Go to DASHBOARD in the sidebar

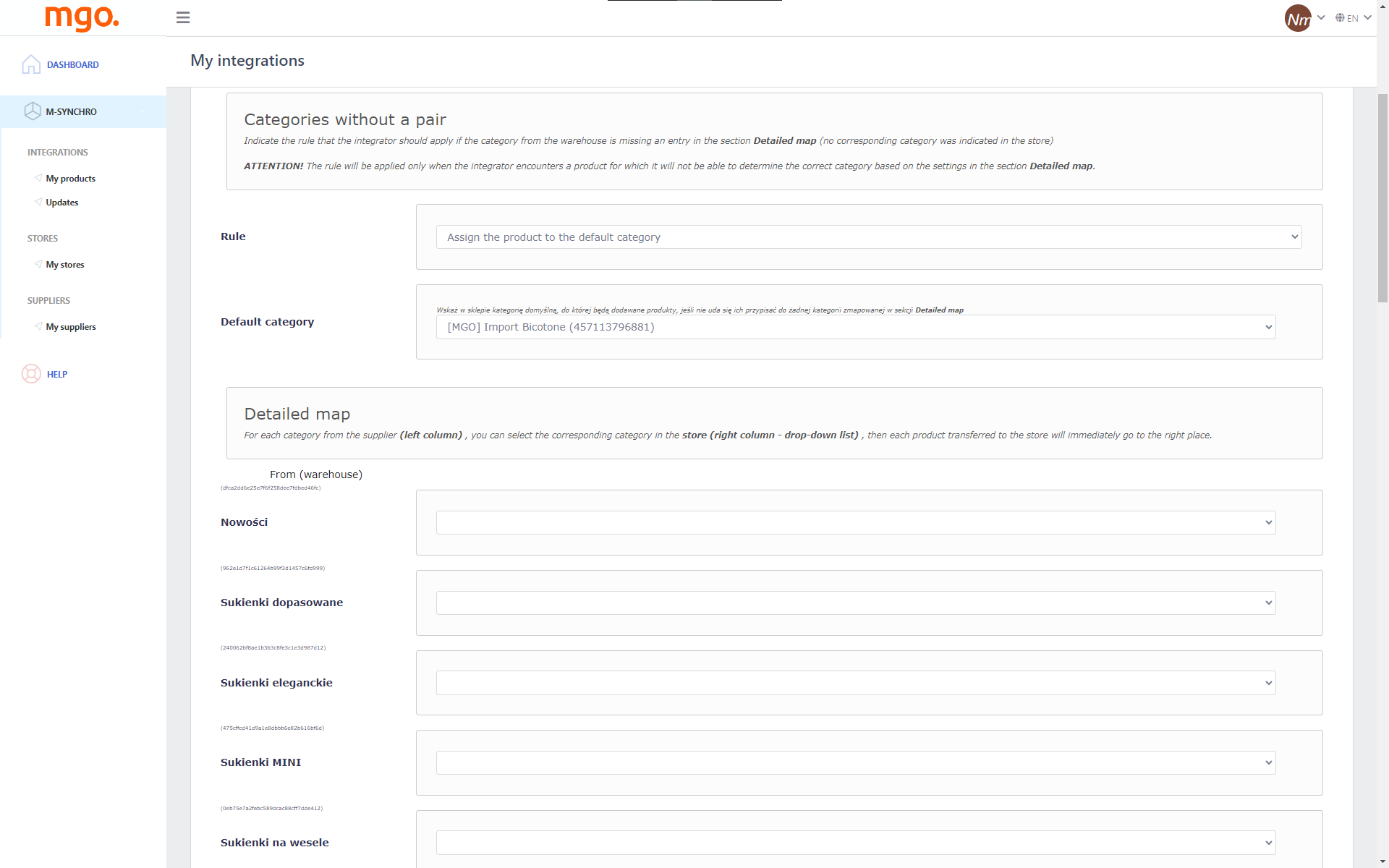click(x=72, y=65)
